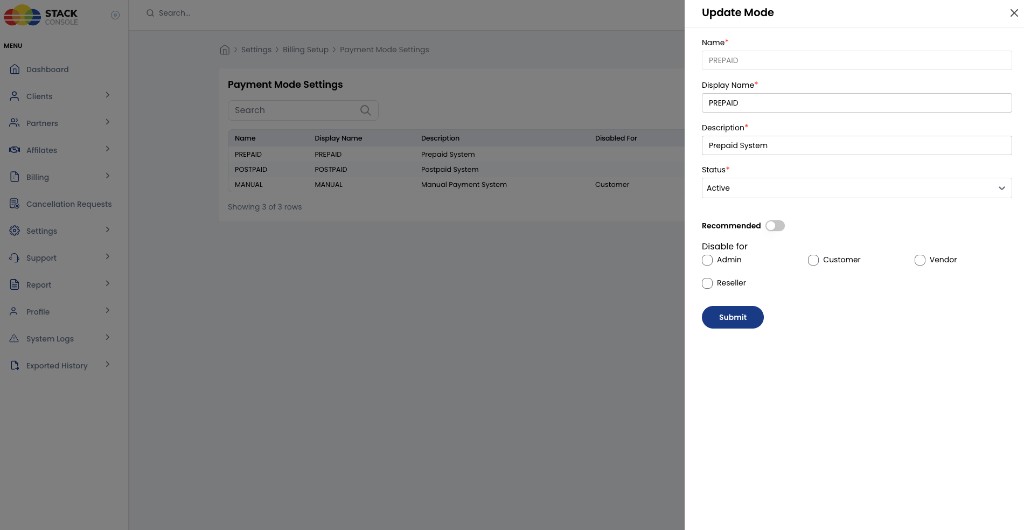
Task: Click the Exported History icon
Action: pos(14,366)
